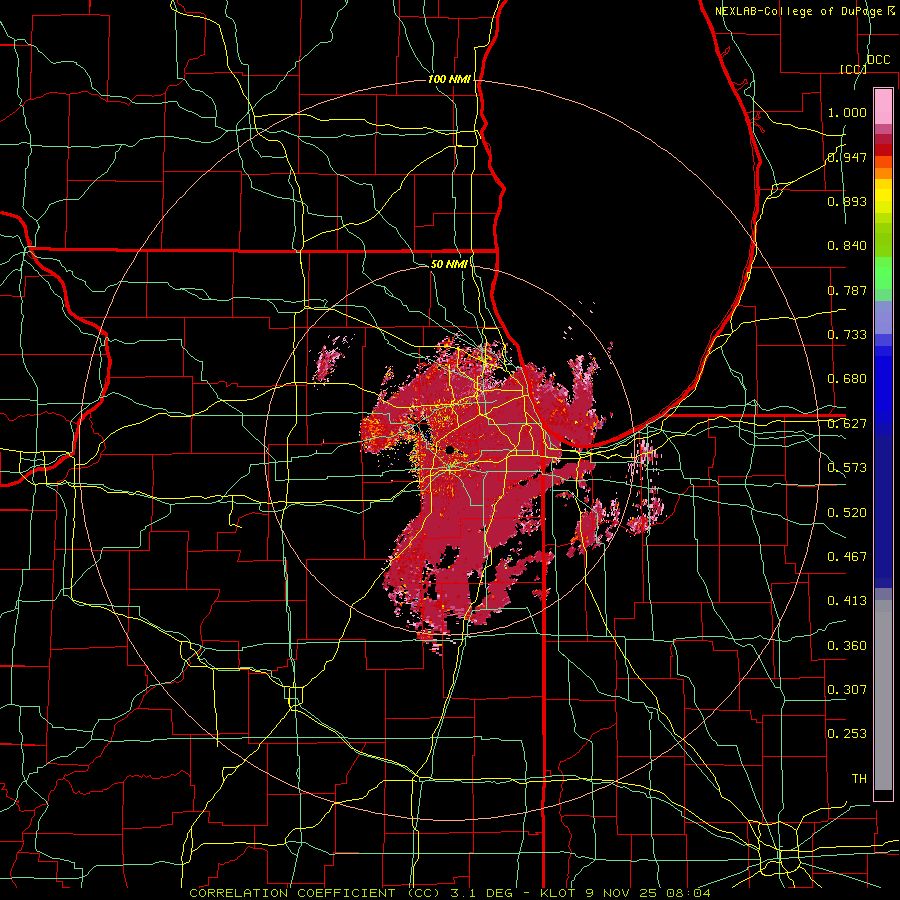Click the TH threshold label

point(859,779)
